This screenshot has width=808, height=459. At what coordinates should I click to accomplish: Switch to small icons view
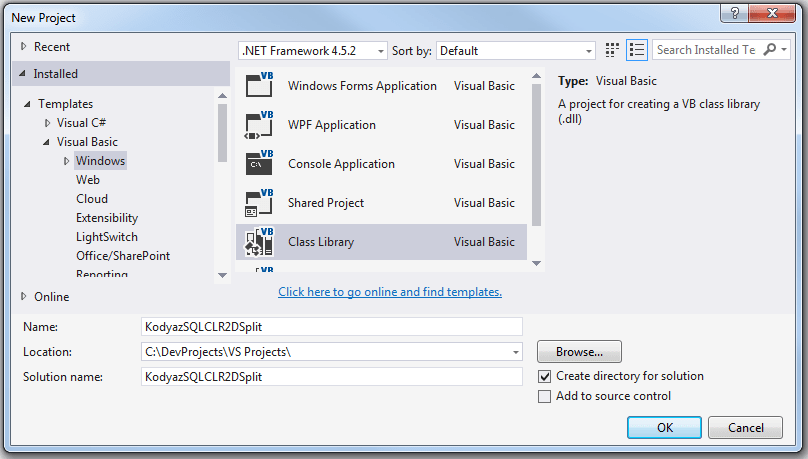(x=612, y=50)
